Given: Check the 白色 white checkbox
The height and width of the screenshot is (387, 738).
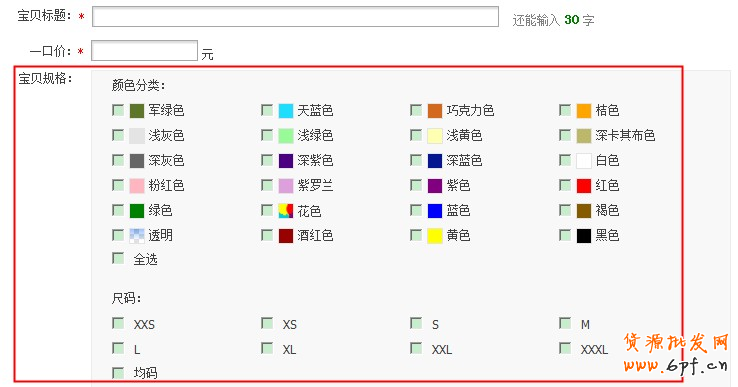Looking at the screenshot, I should 565,160.
